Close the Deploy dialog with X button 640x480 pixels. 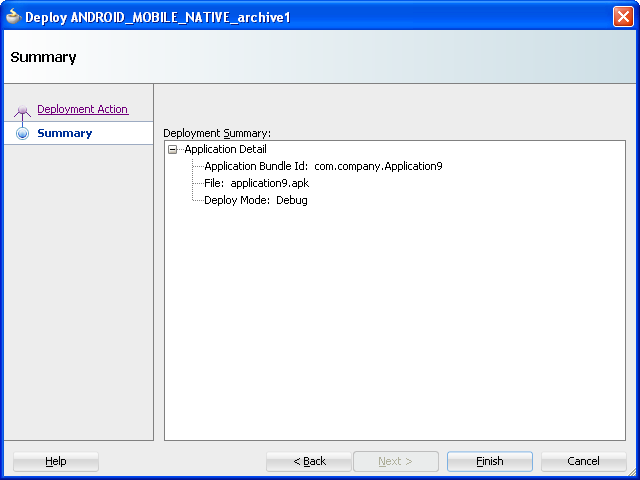tap(623, 17)
